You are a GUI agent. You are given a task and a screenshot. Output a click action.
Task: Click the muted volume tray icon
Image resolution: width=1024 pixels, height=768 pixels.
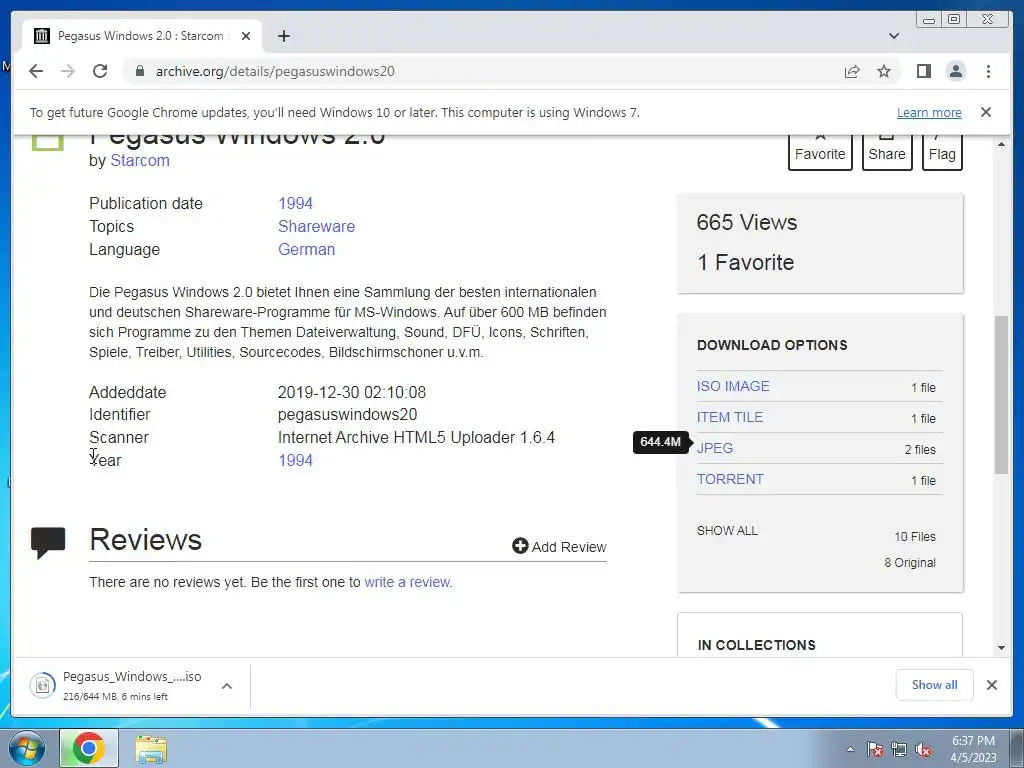[x=923, y=749]
